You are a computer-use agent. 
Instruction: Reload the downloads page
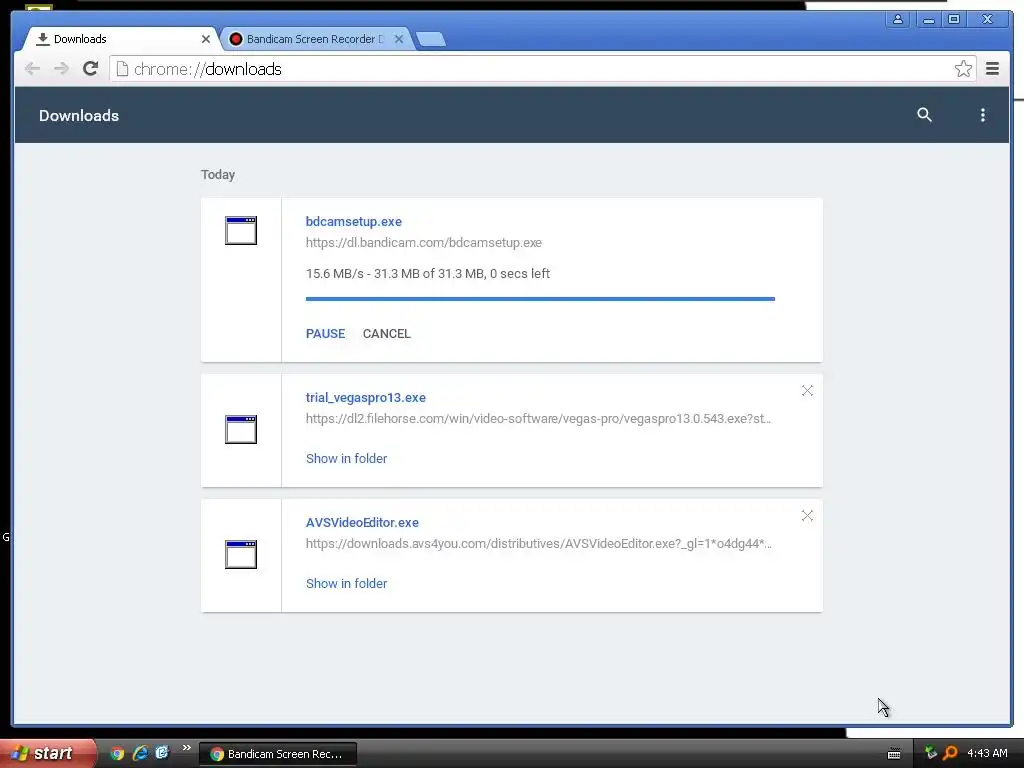90,68
